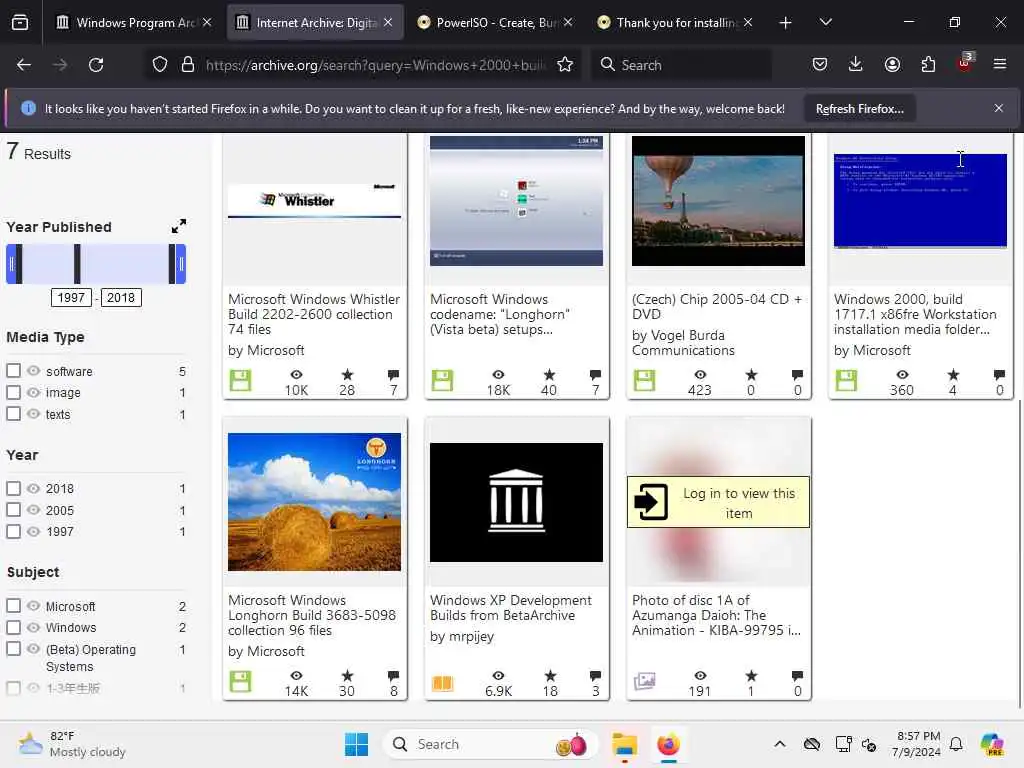The image size is (1024, 768).
Task: Check the (Beta) Operating Systems filter
Action: [x=13, y=648]
